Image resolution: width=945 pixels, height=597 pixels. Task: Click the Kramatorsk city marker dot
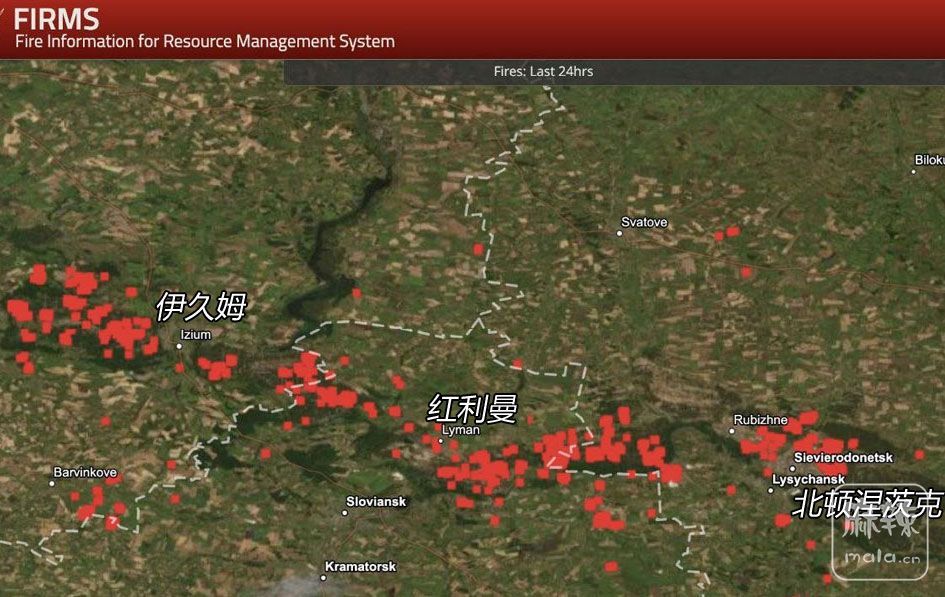pyautogui.click(x=324, y=577)
